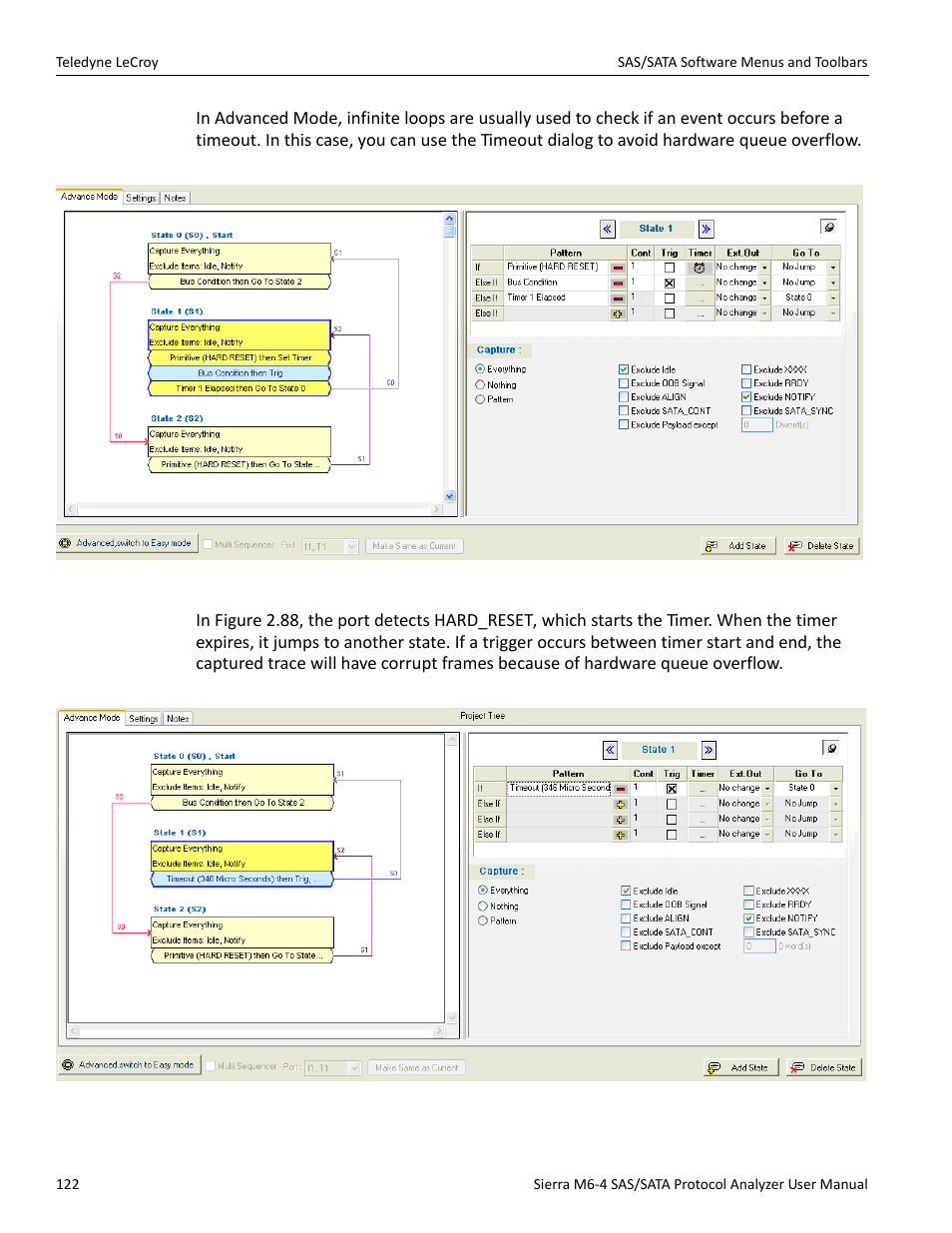
Task: Select Everything capture option in Timeout figure
Action: coord(483,891)
